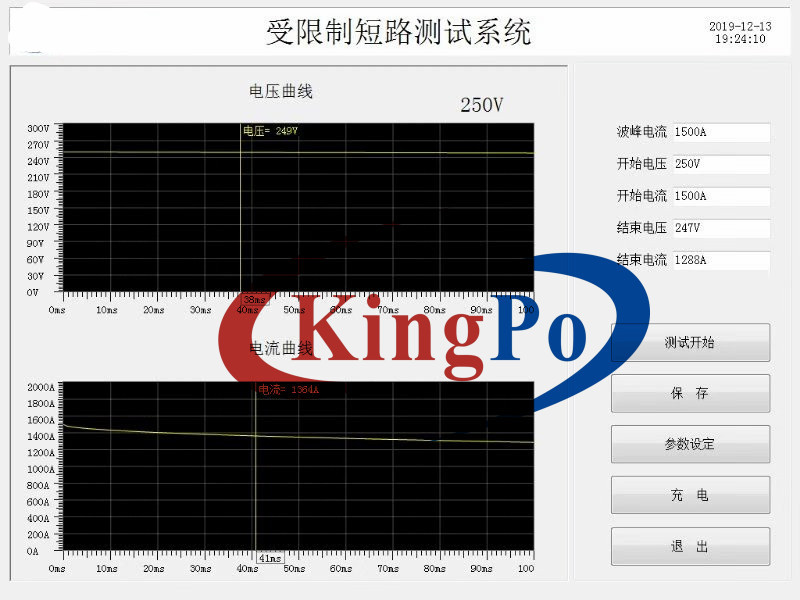Open 参数设定 parameter settings

[x=690, y=444]
